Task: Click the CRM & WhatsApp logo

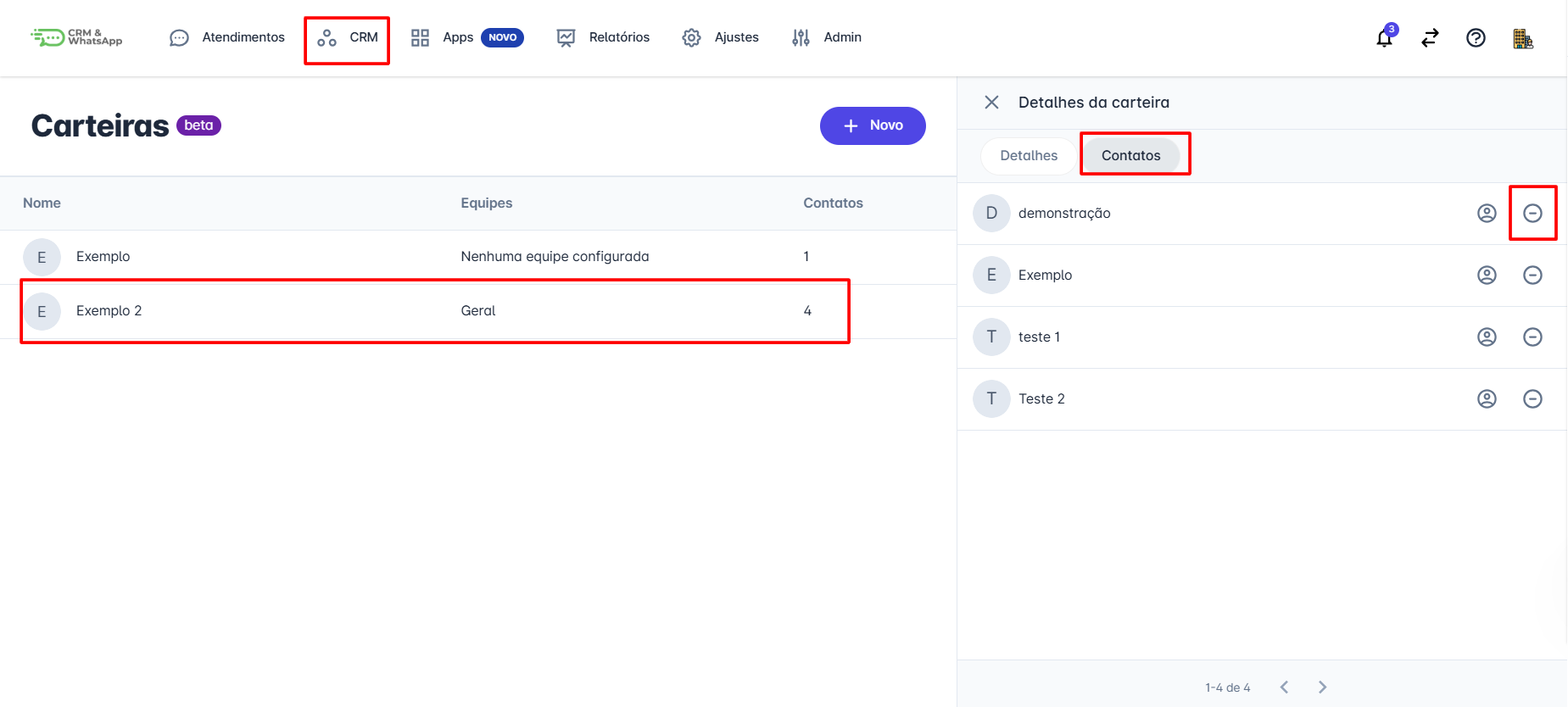Action: 77,38
